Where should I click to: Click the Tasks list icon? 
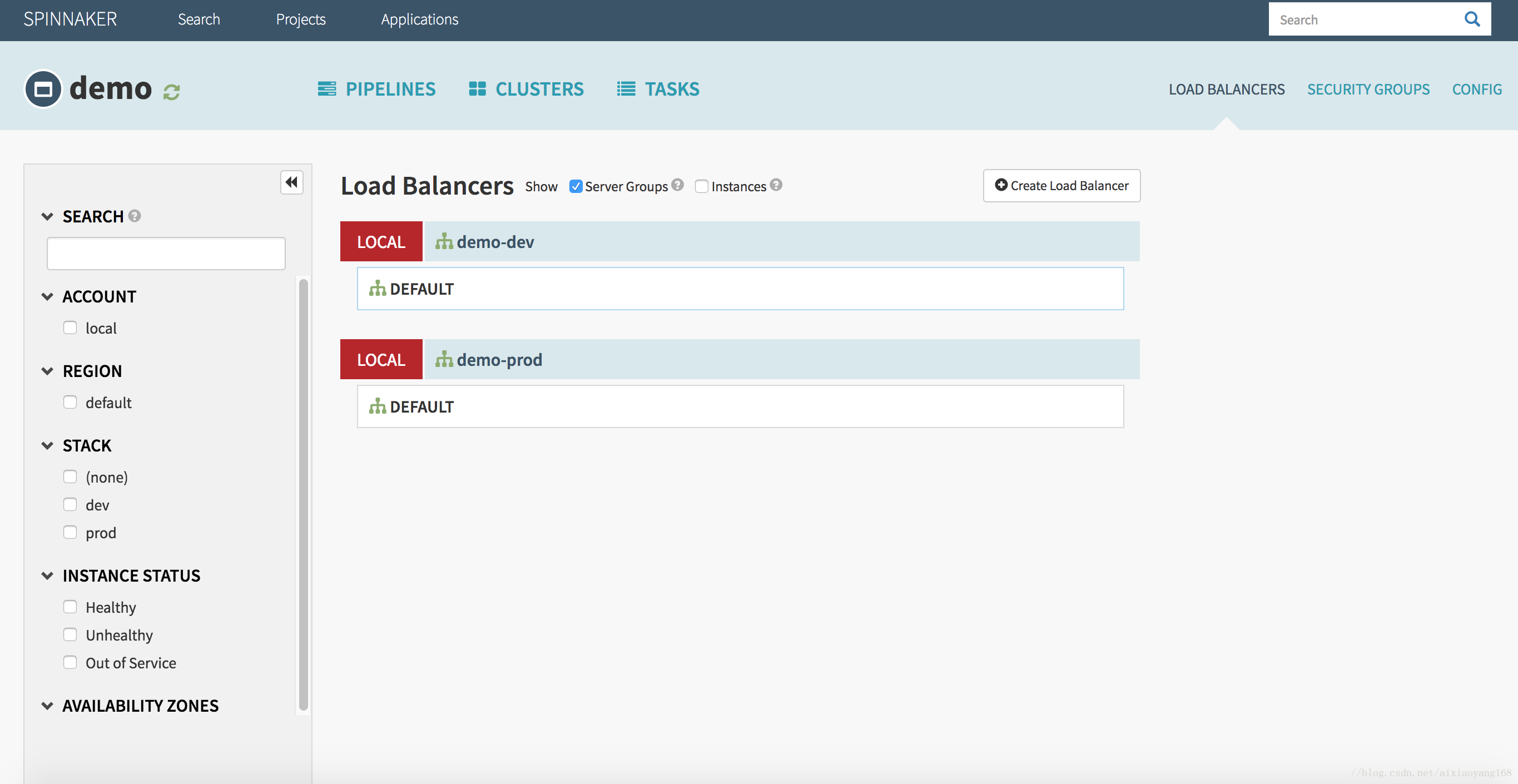[x=626, y=88]
